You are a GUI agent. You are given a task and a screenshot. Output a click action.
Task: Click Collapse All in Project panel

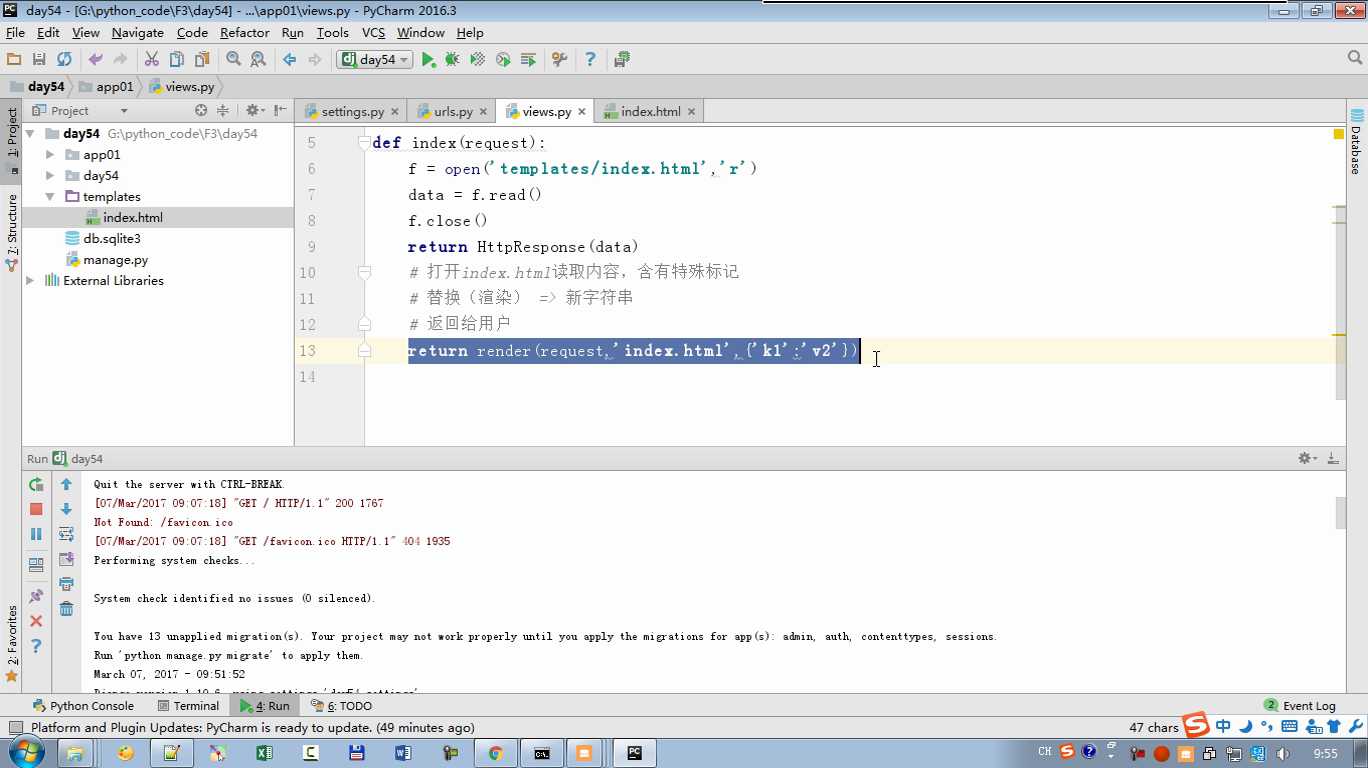[x=223, y=111]
